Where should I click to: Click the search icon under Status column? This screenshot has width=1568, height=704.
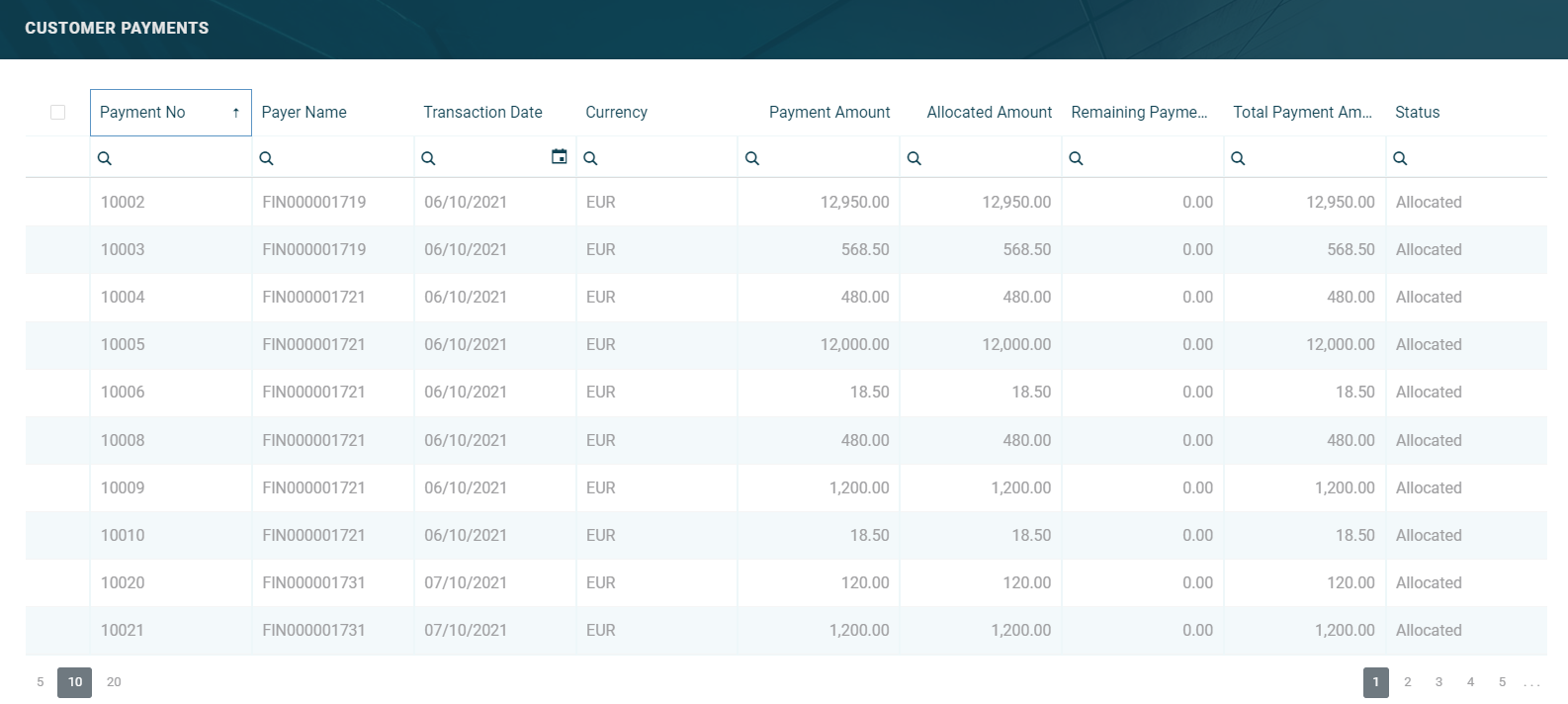click(x=1400, y=158)
